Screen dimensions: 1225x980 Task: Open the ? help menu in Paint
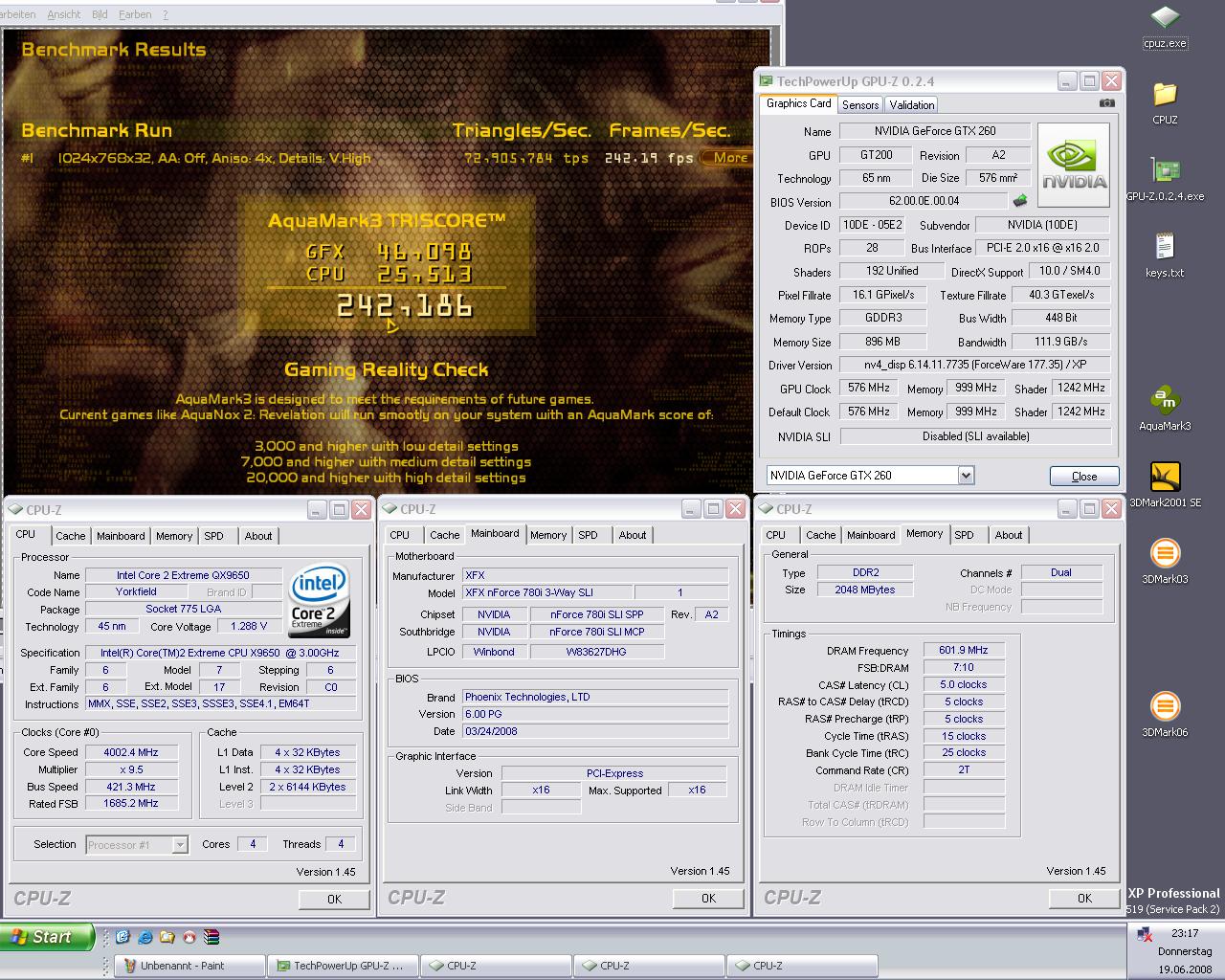tap(166, 14)
